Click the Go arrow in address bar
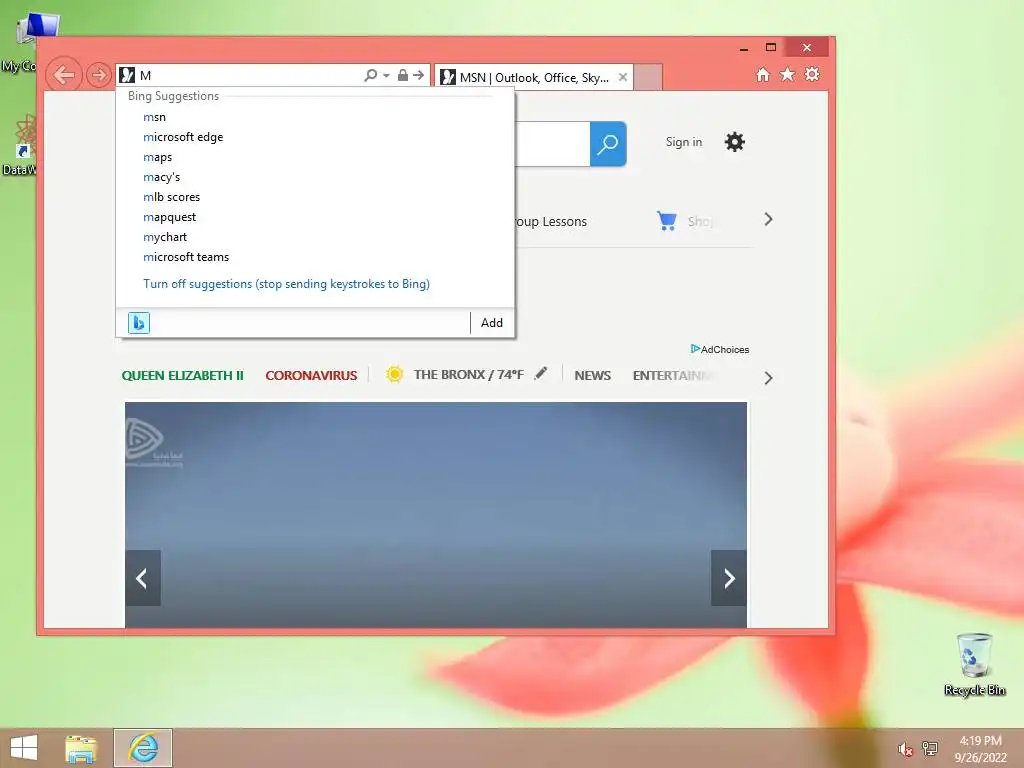Screen dimensions: 1024x768 click(419, 75)
